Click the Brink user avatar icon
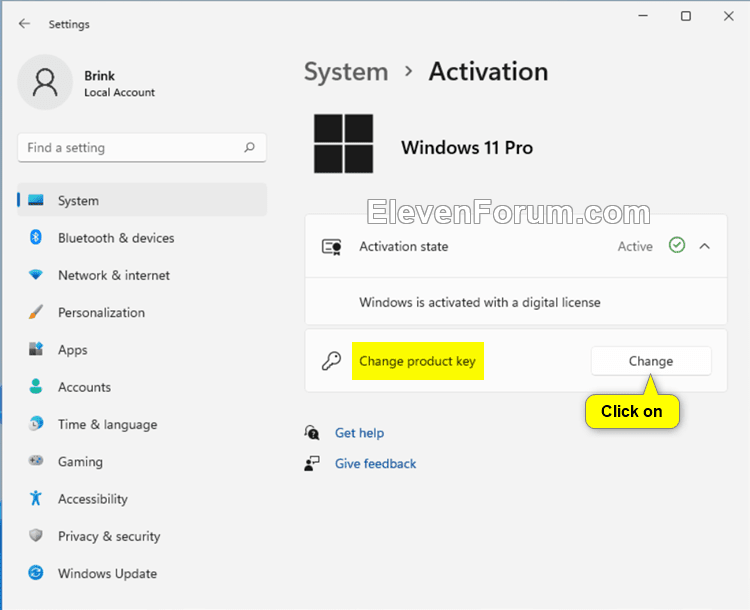Image resolution: width=750 pixels, height=610 pixels. (x=45, y=82)
